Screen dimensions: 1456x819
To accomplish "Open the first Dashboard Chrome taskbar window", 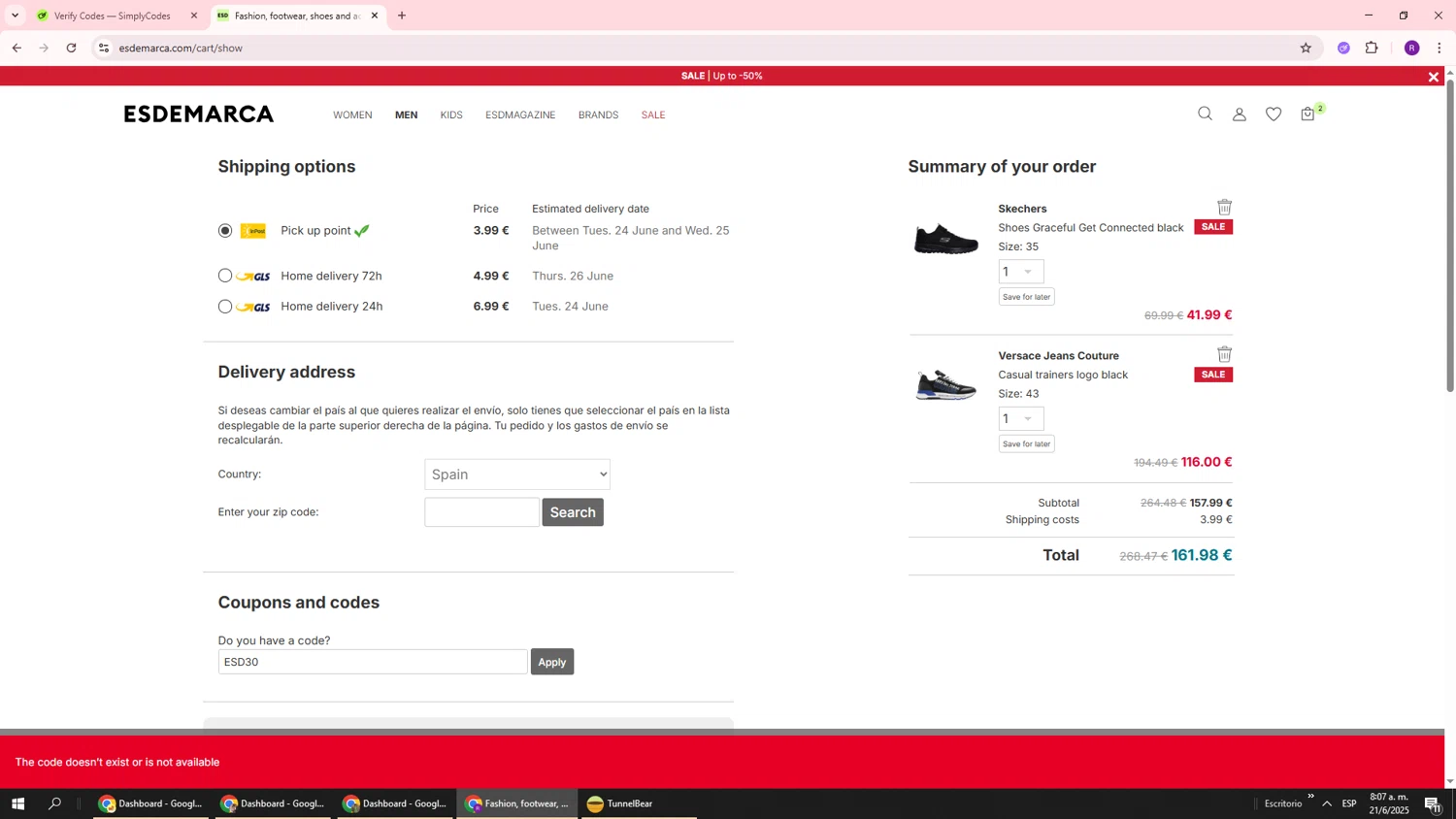I will pyautogui.click(x=150, y=803).
